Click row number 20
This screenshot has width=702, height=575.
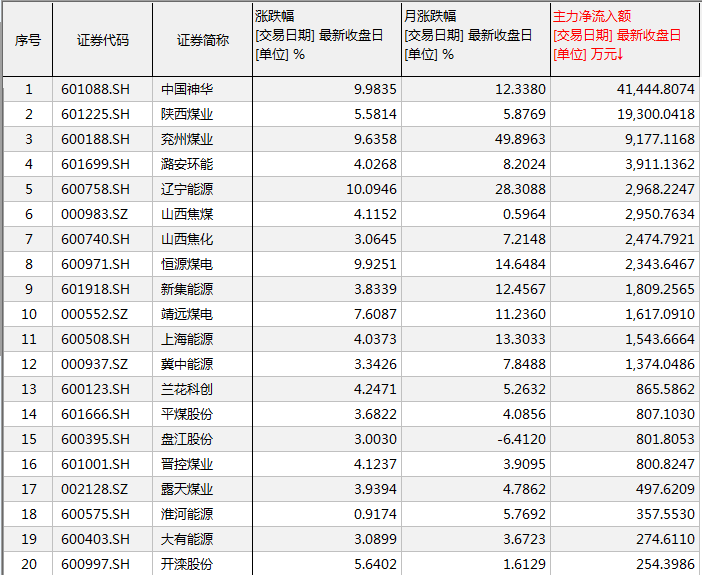[29, 564]
